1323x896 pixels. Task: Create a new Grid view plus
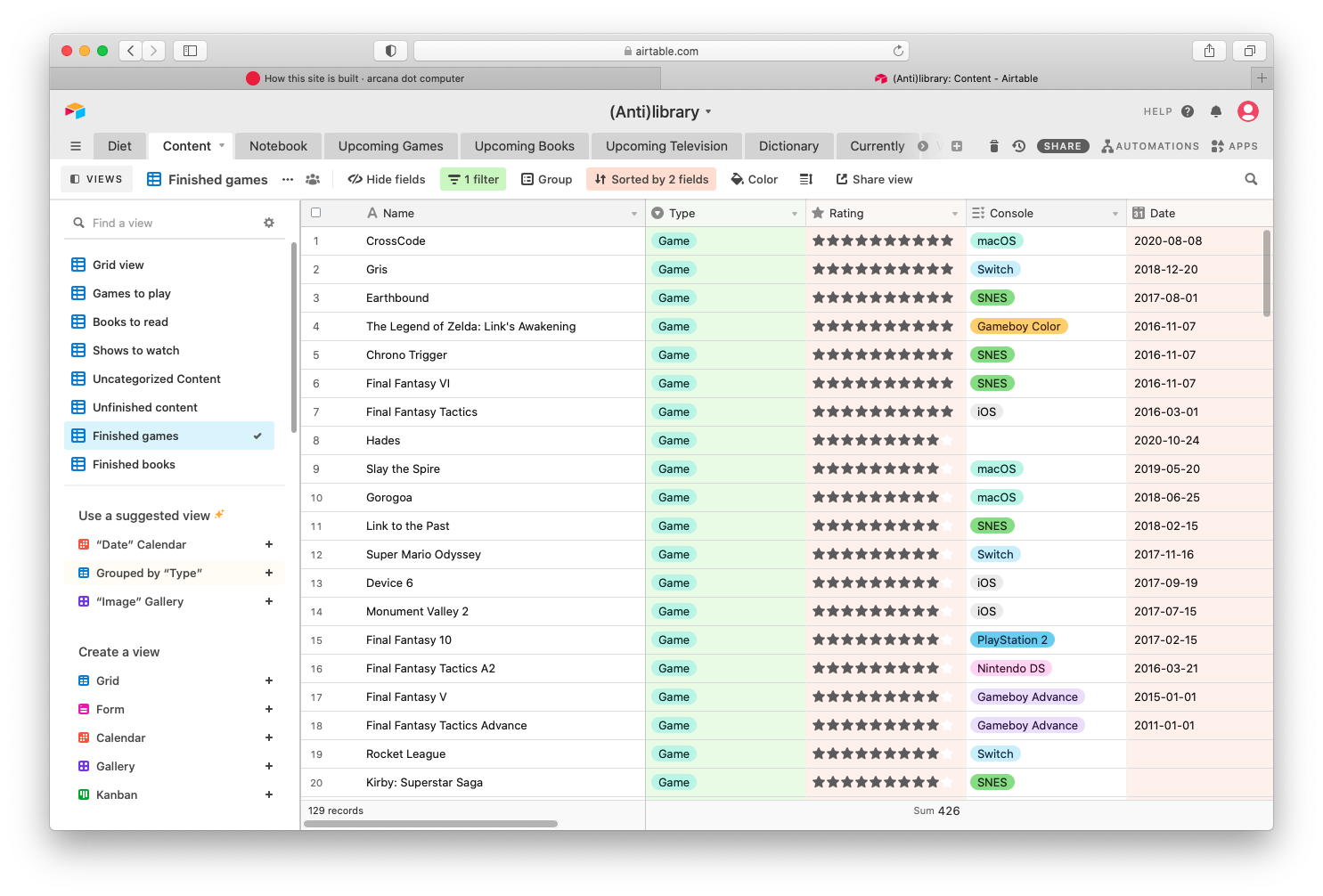click(269, 680)
